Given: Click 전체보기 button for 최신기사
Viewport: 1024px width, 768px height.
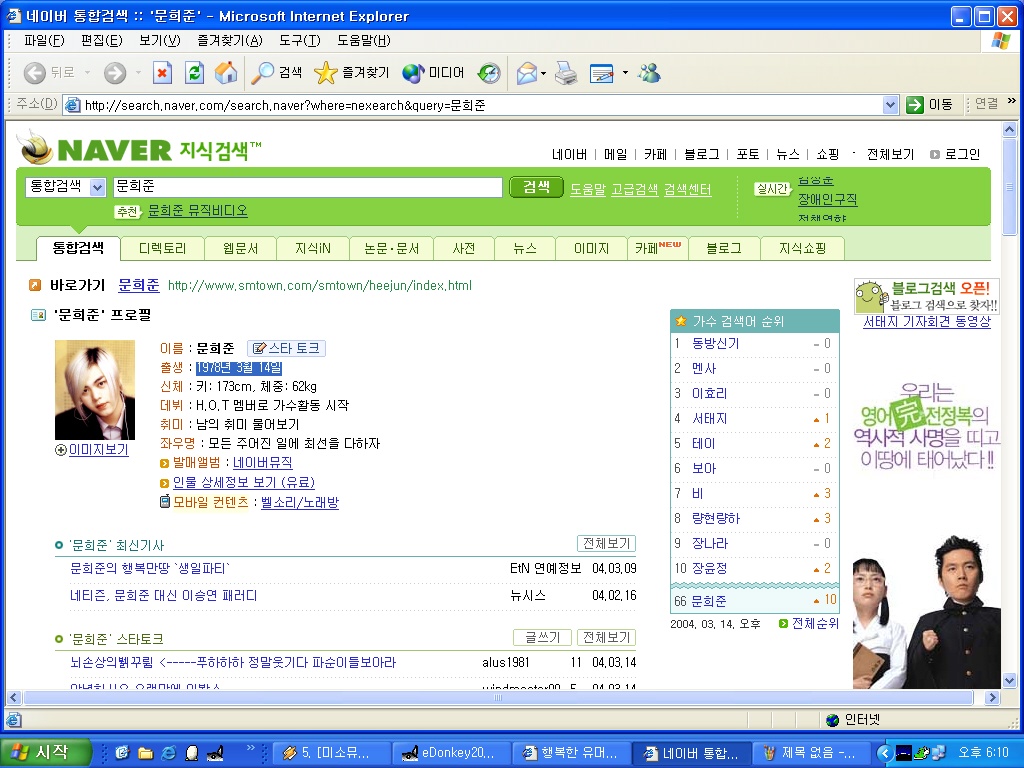Looking at the screenshot, I should click(606, 543).
